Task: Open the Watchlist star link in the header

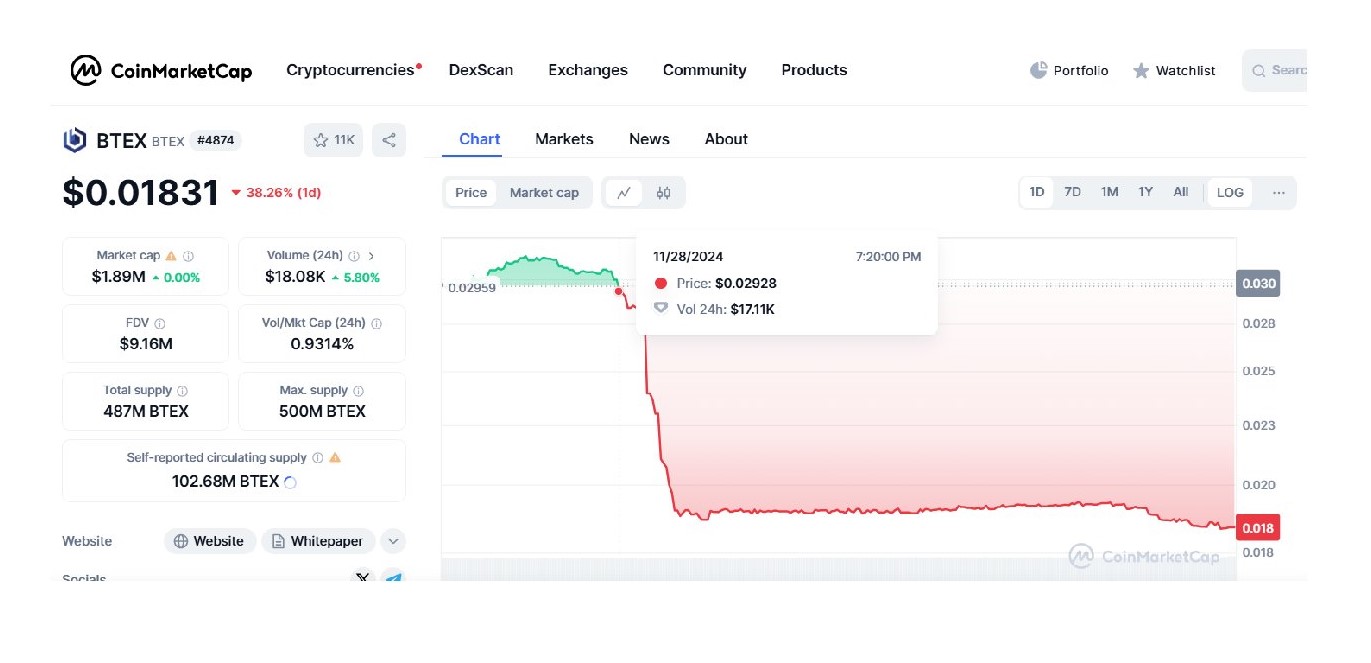Action: point(1174,70)
